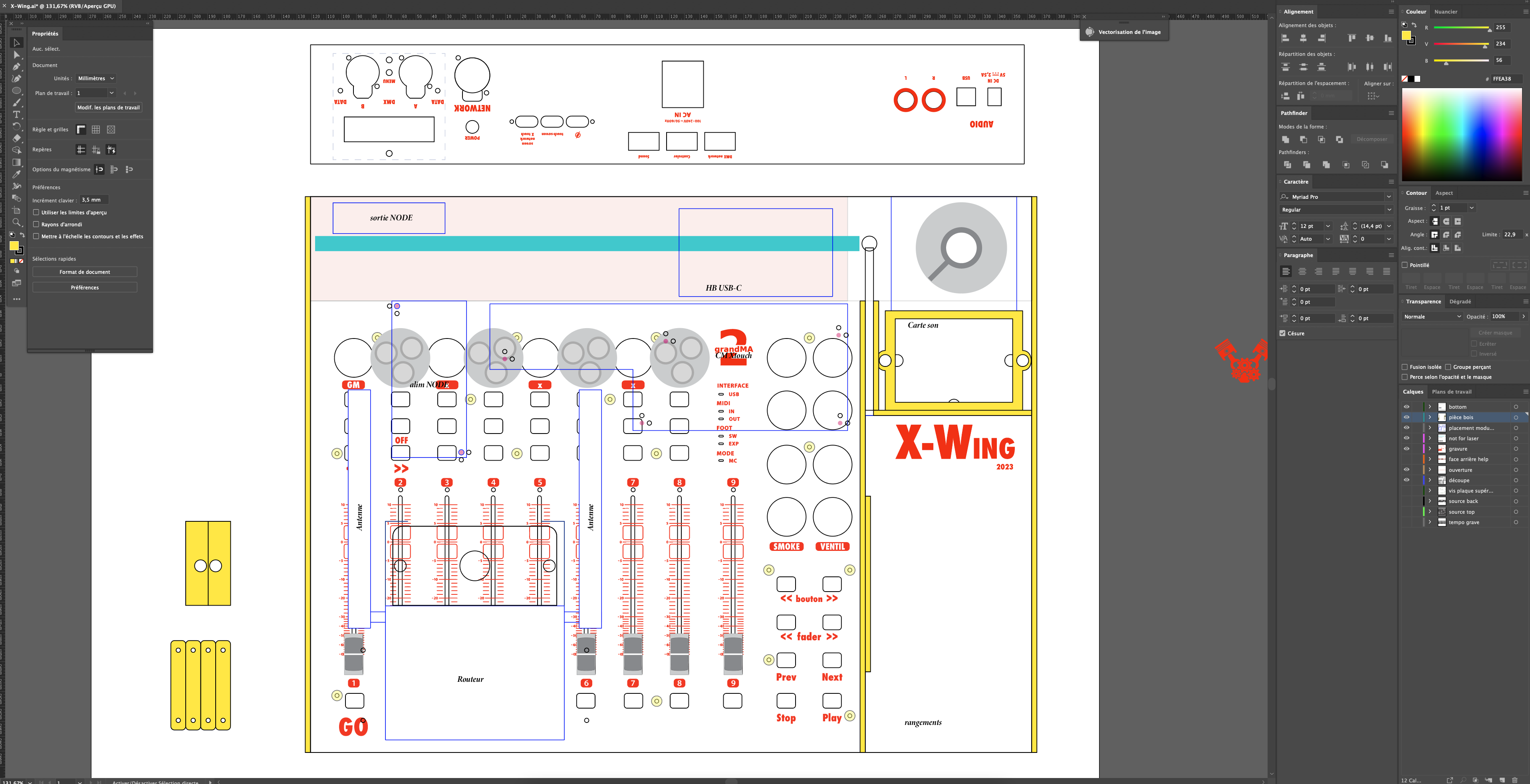Check Utiliser les limites d'aperçu
1530x784 pixels.
click(36, 212)
